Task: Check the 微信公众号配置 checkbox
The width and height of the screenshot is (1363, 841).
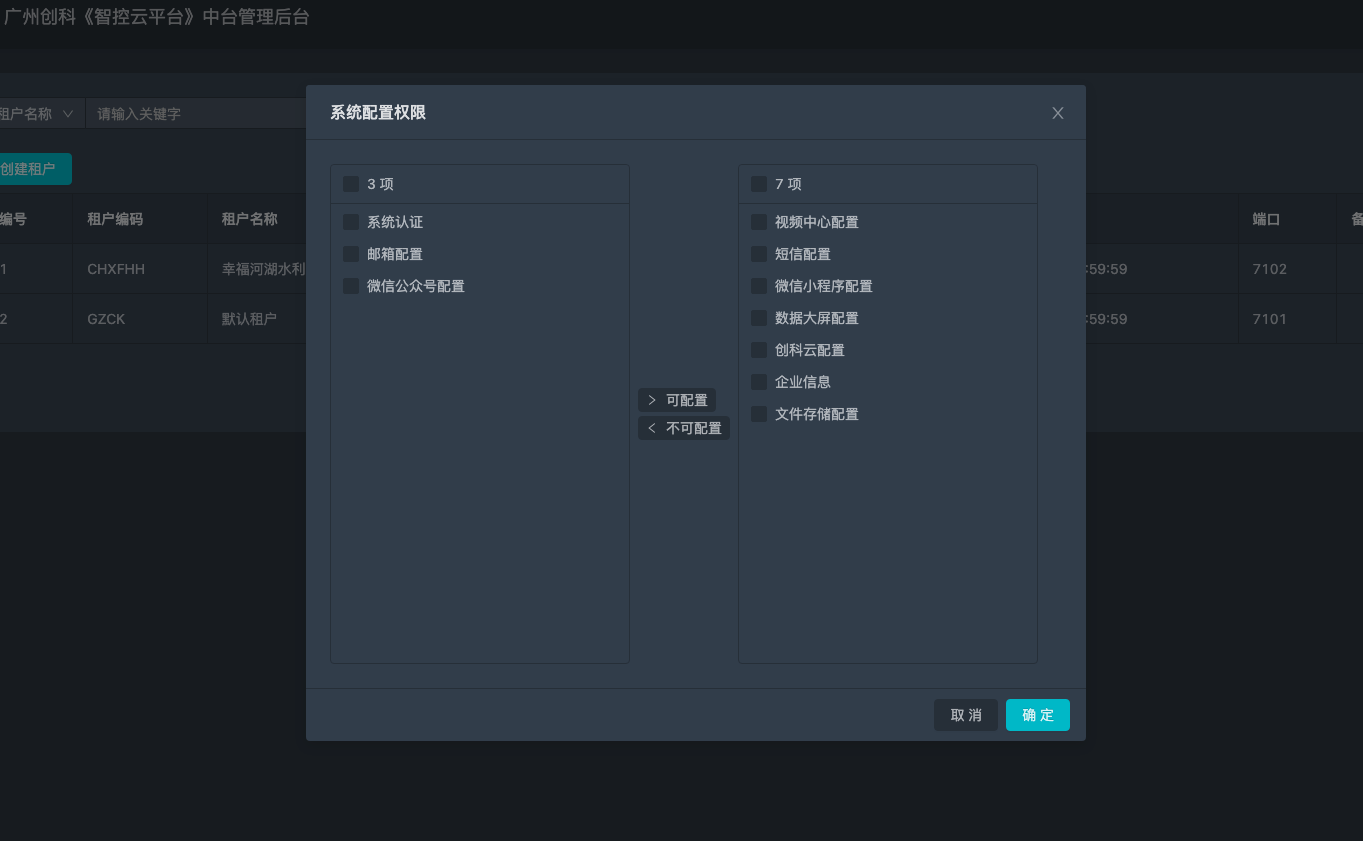Action: point(351,286)
